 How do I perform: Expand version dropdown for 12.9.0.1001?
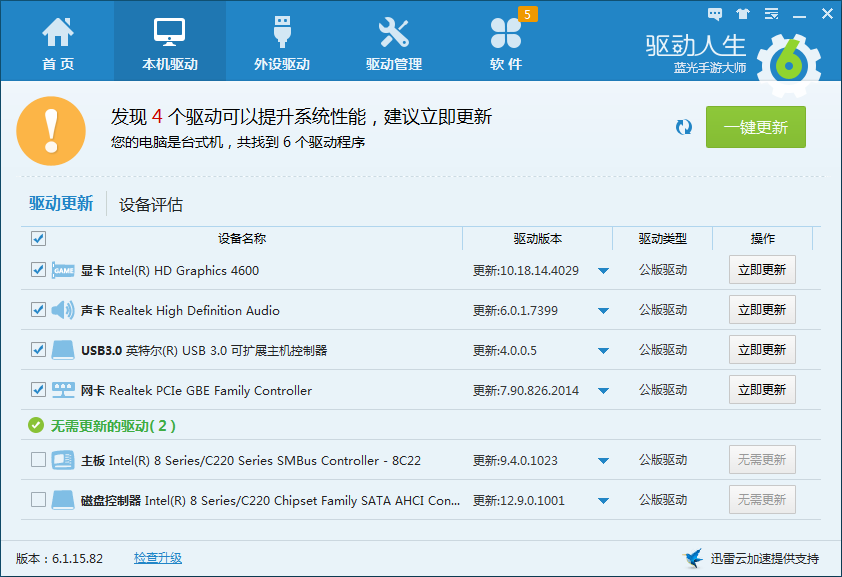click(604, 500)
